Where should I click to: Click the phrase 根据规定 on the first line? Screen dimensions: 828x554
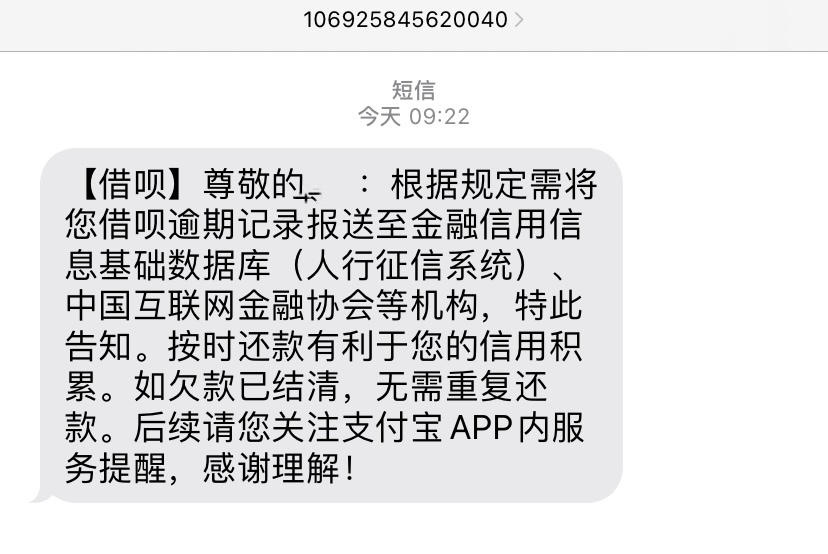point(459,184)
